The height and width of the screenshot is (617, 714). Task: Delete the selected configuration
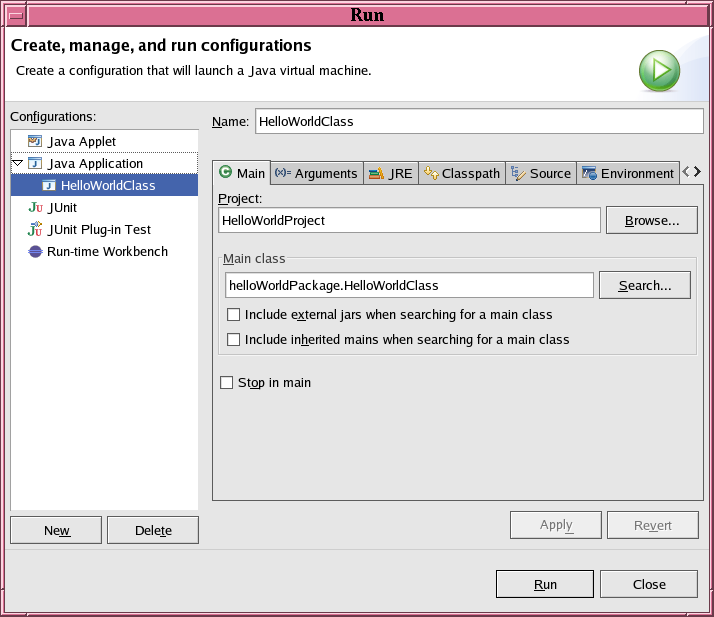click(x=153, y=530)
